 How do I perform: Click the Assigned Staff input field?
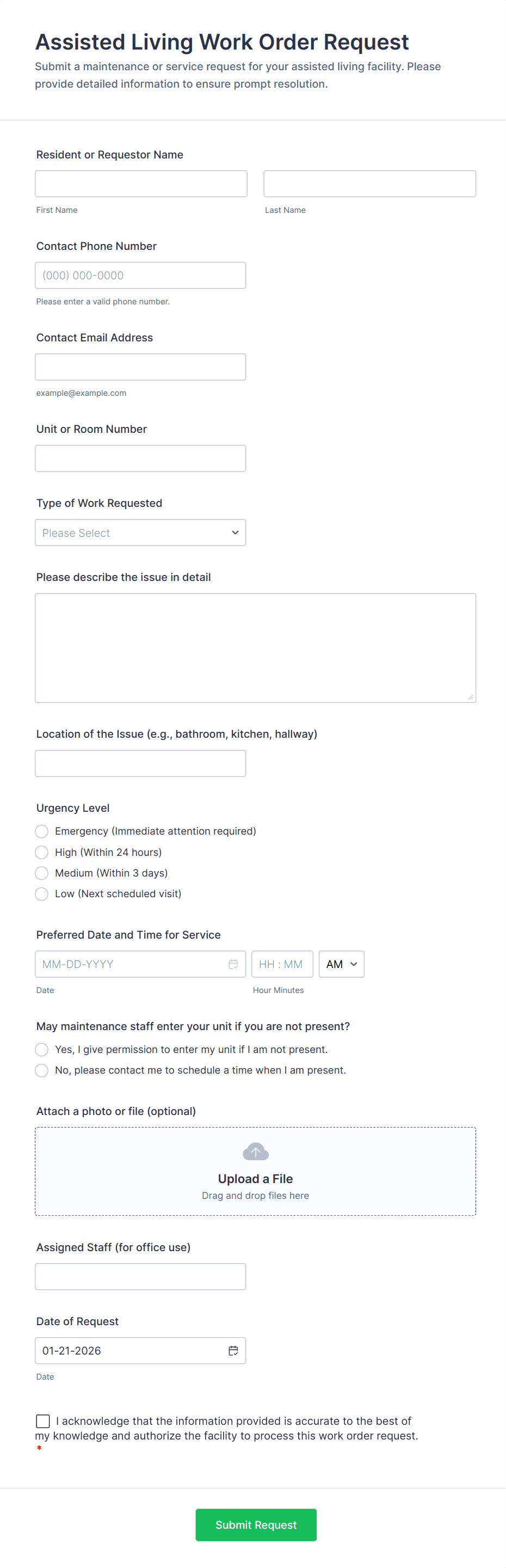coord(140,1276)
